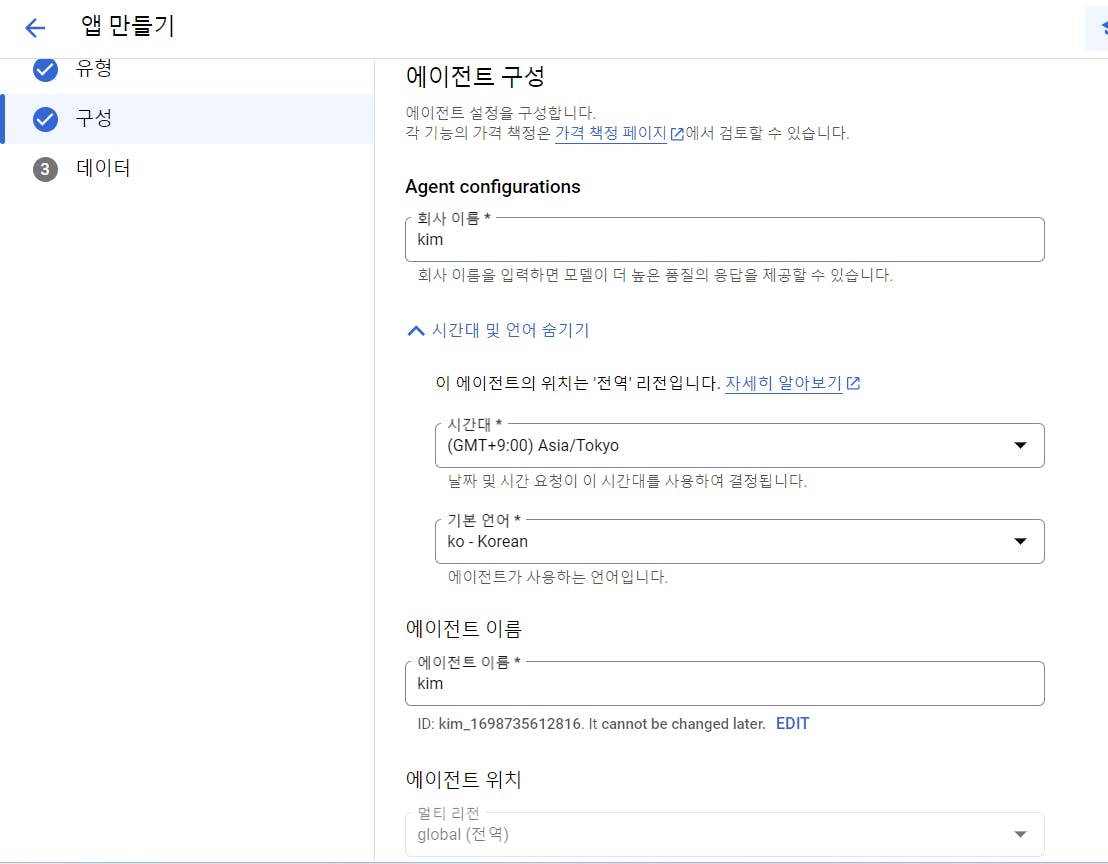The image size is (1108, 864).
Task: Open the 시간대 dropdown
Action: coord(739,445)
